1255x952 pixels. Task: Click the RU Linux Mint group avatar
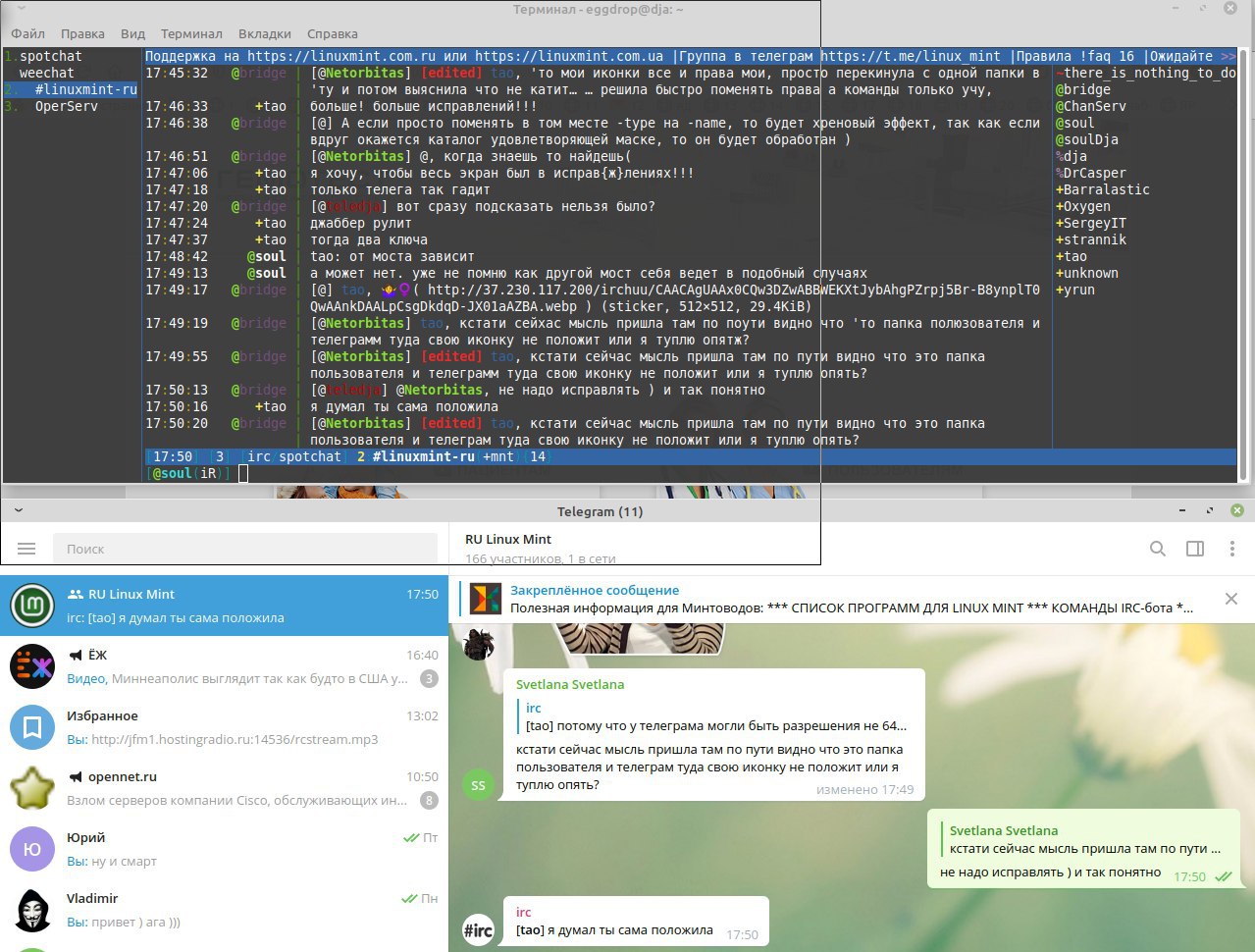32,606
